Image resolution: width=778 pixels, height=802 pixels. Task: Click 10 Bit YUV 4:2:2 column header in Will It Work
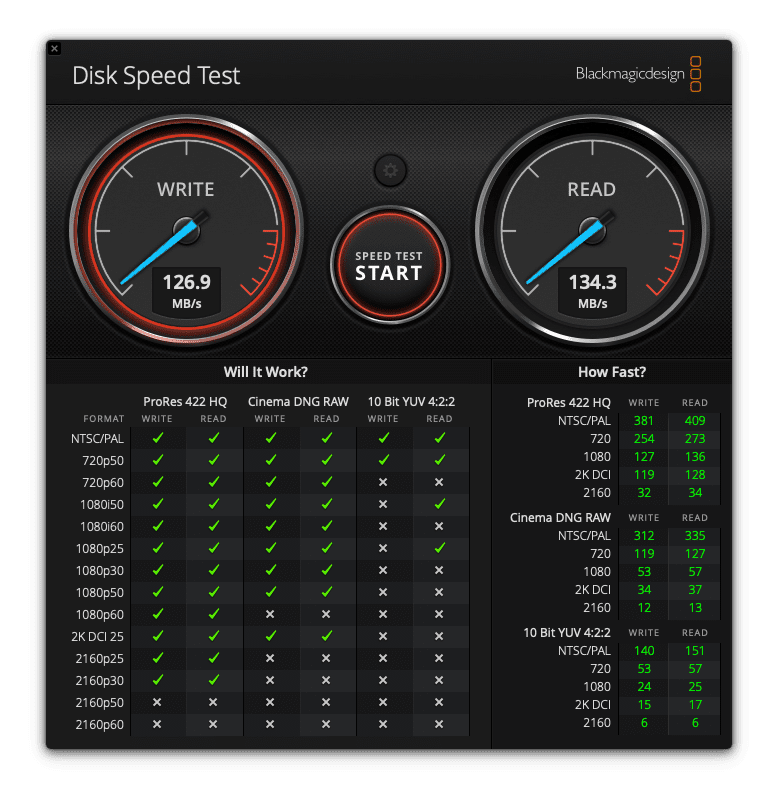tap(411, 402)
